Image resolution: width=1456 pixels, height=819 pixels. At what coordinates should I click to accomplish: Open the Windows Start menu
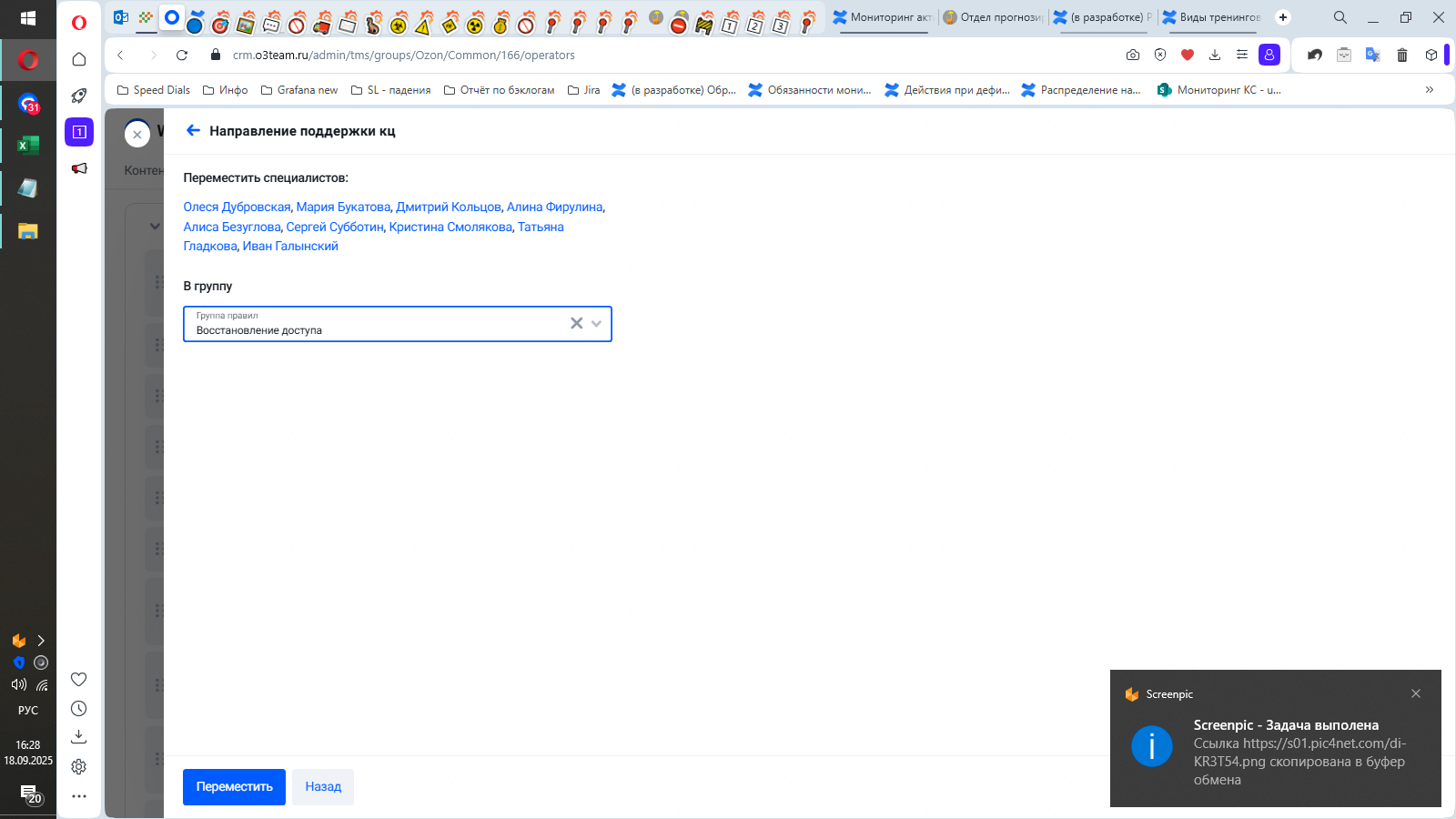(28, 18)
